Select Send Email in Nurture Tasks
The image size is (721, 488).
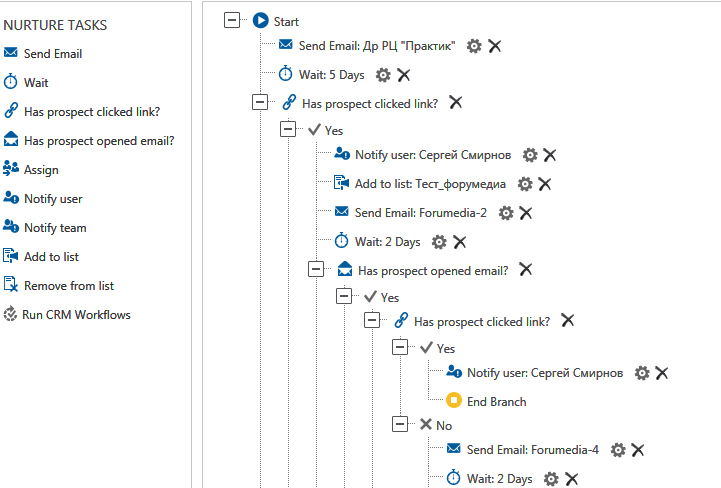[53, 54]
